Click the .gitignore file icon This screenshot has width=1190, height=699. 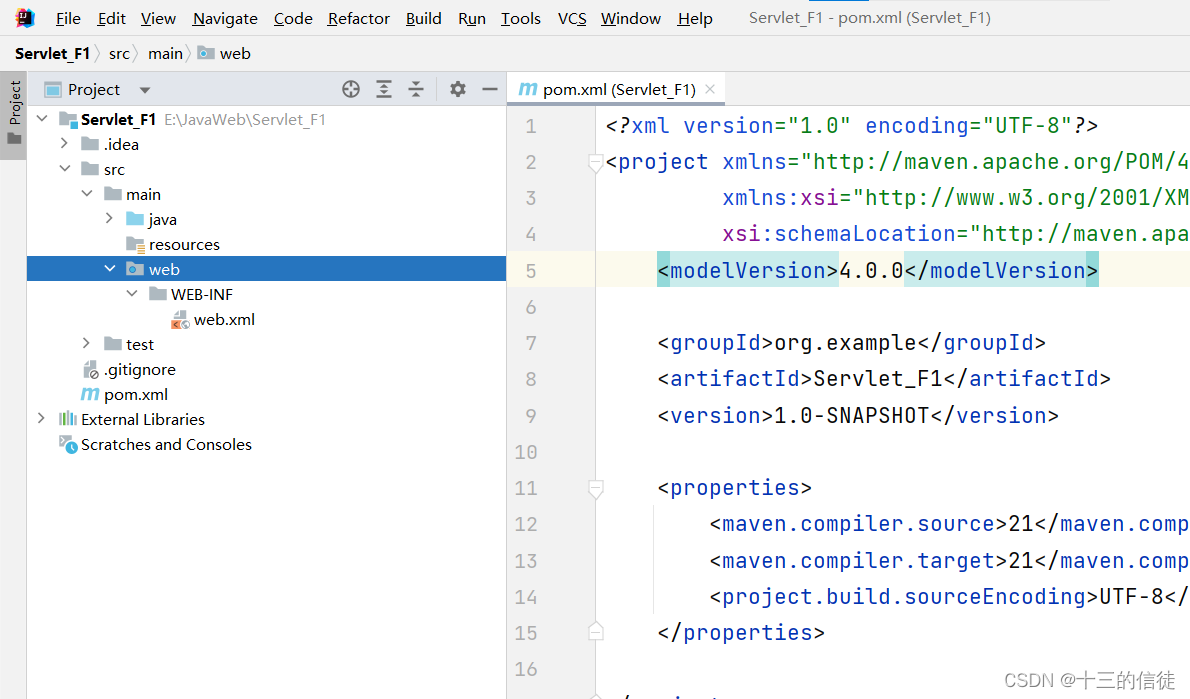89,369
